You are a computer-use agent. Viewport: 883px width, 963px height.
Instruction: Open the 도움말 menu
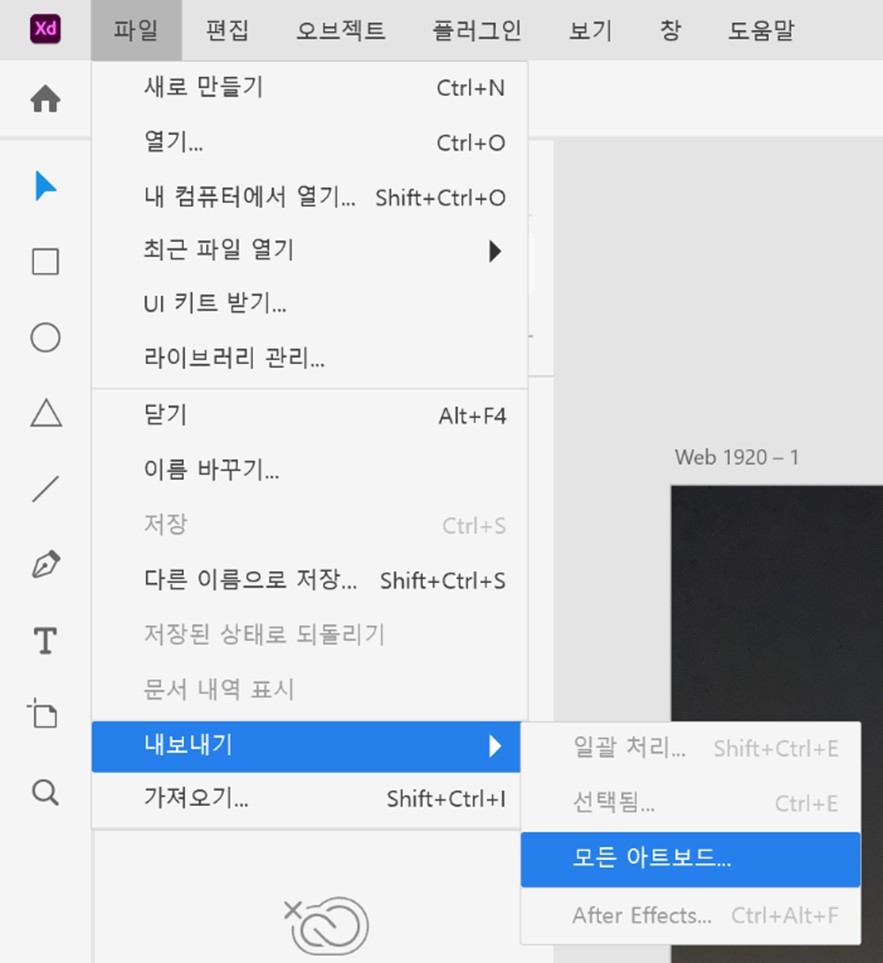point(761,30)
